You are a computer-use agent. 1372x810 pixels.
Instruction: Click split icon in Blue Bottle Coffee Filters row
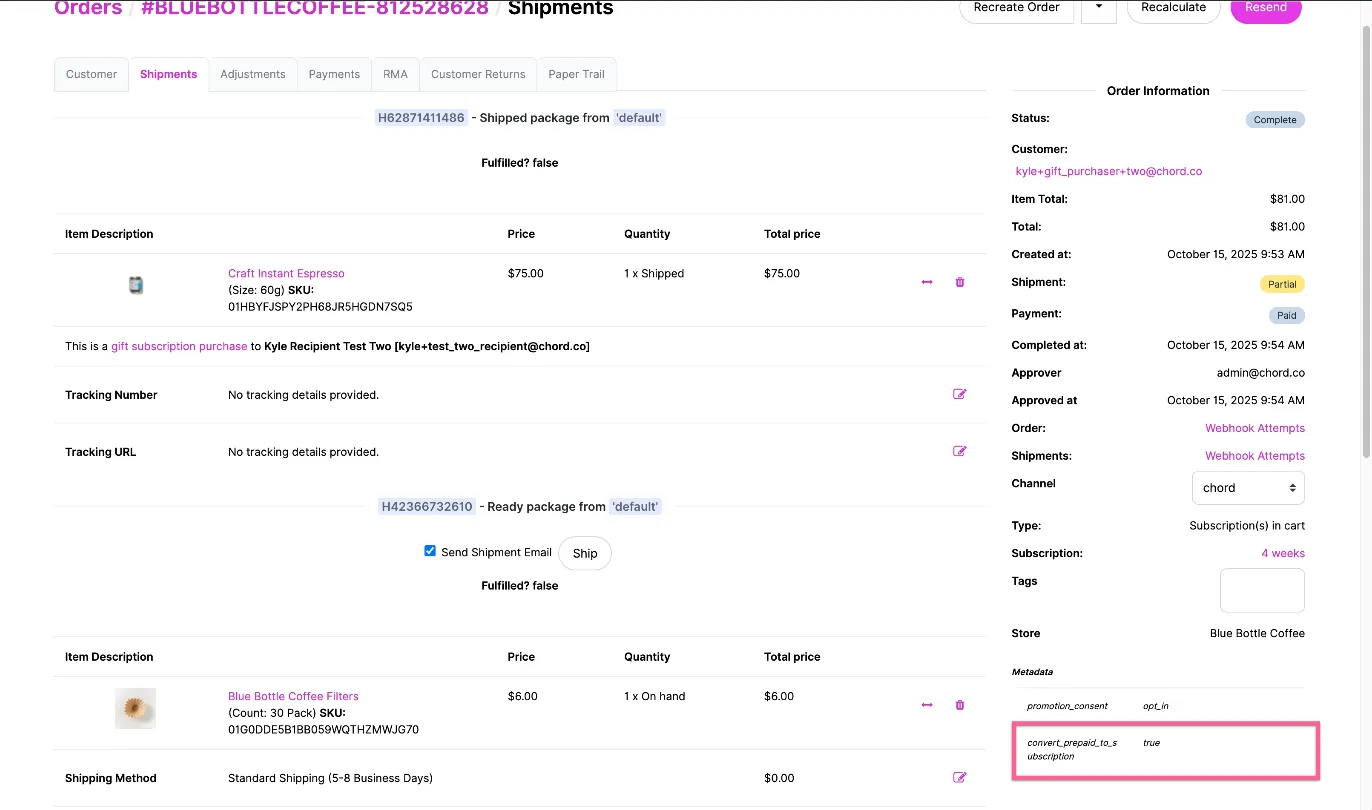(x=927, y=705)
